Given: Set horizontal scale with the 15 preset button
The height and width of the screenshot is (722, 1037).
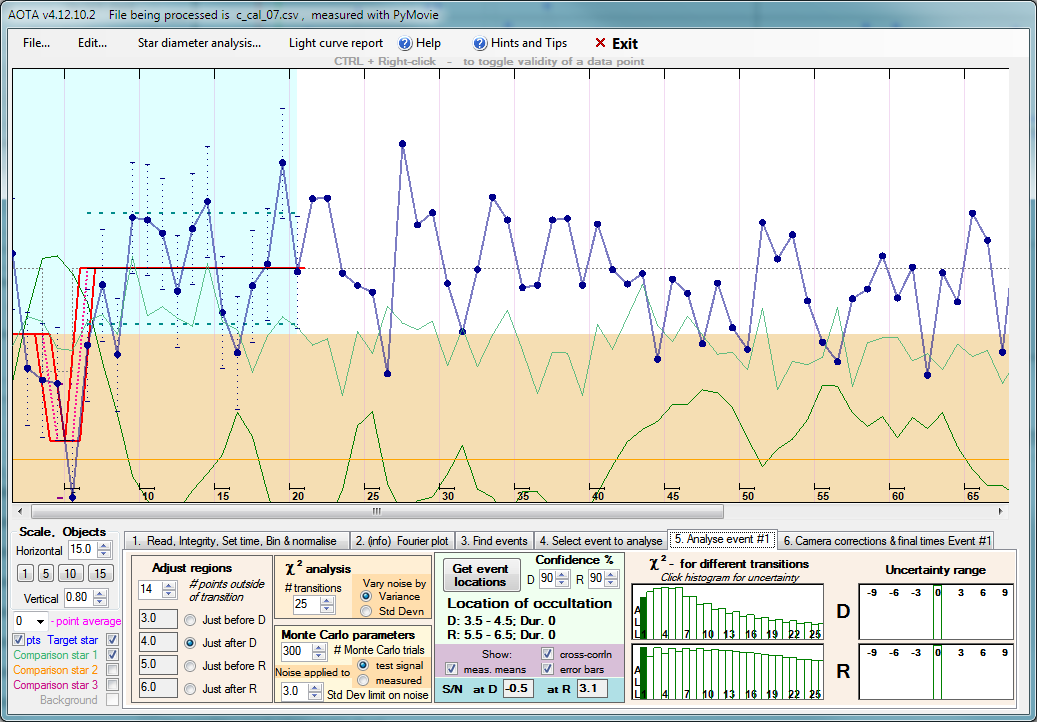Looking at the screenshot, I should point(100,573).
